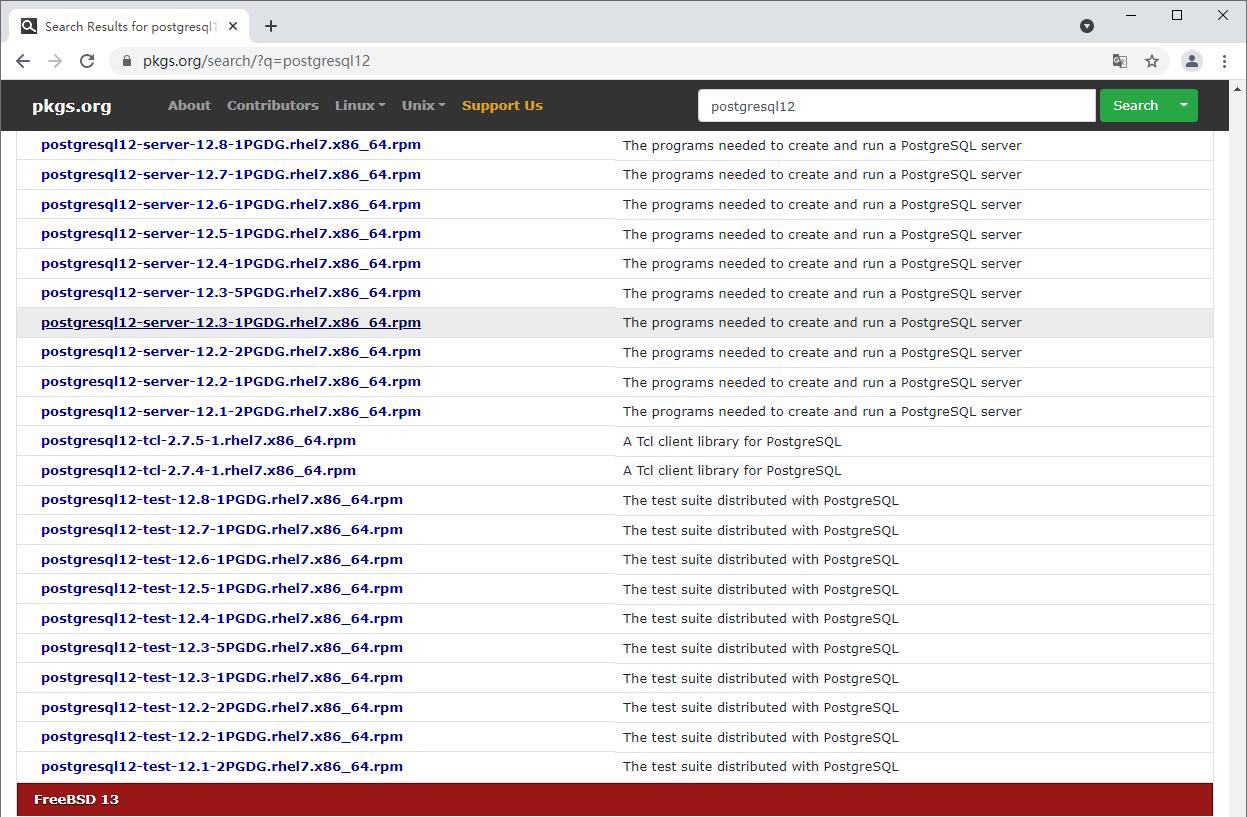Click description of postgresql12-test-12.1-2PGDG row
This screenshot has height=817, width=1247.
[761, 767]
